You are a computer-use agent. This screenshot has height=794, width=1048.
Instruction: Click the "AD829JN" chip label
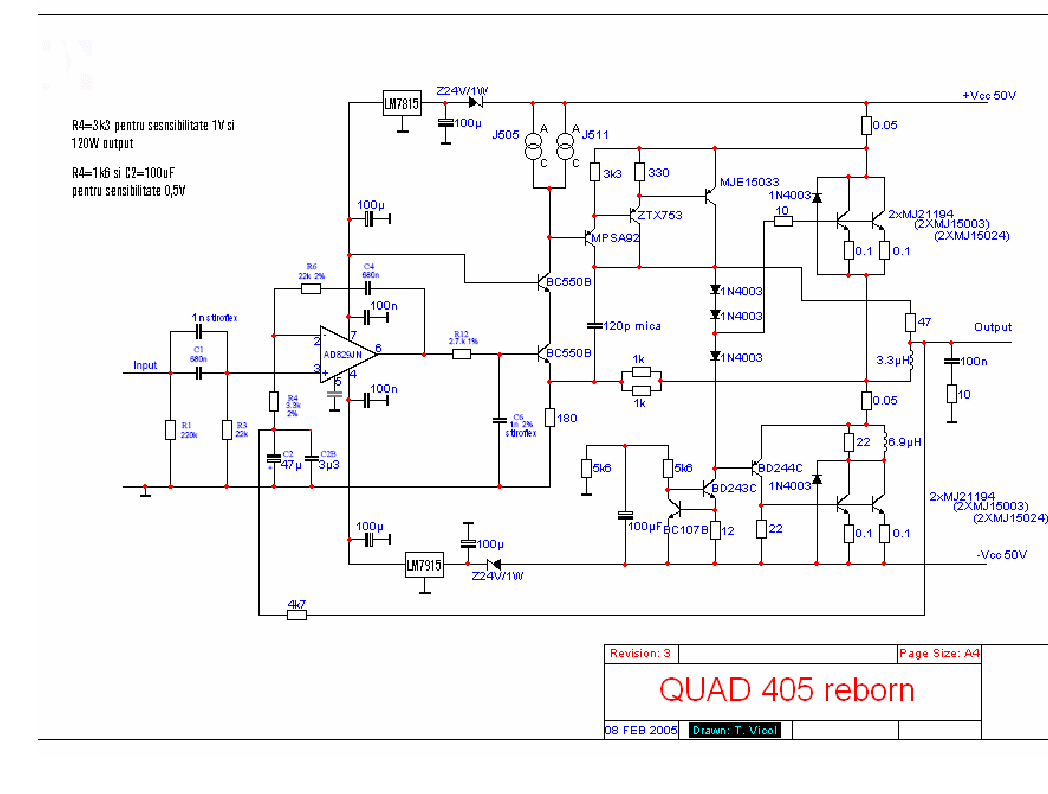click(x=342, y=354)
